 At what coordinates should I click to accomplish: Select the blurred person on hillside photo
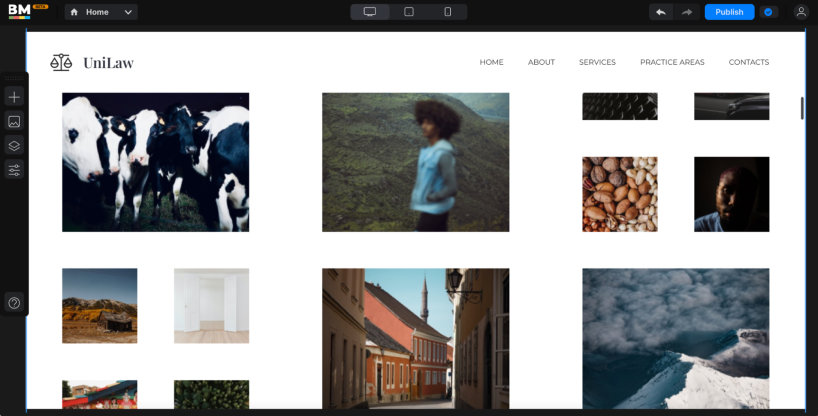416,162
